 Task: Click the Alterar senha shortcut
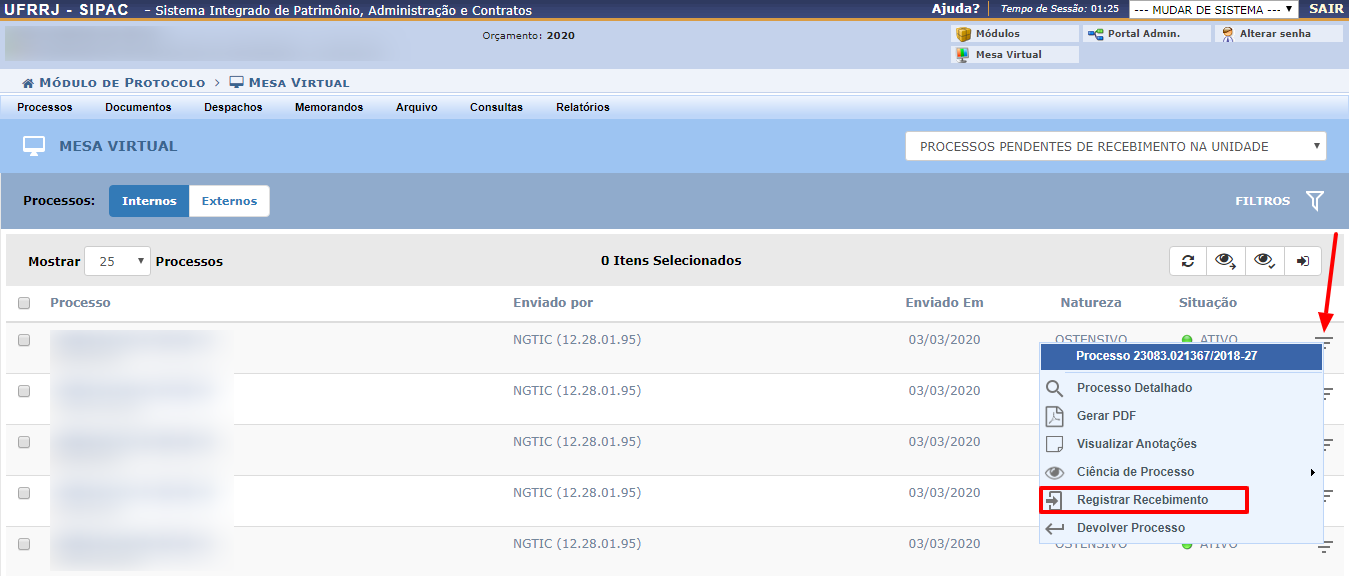coord(1277,34)
